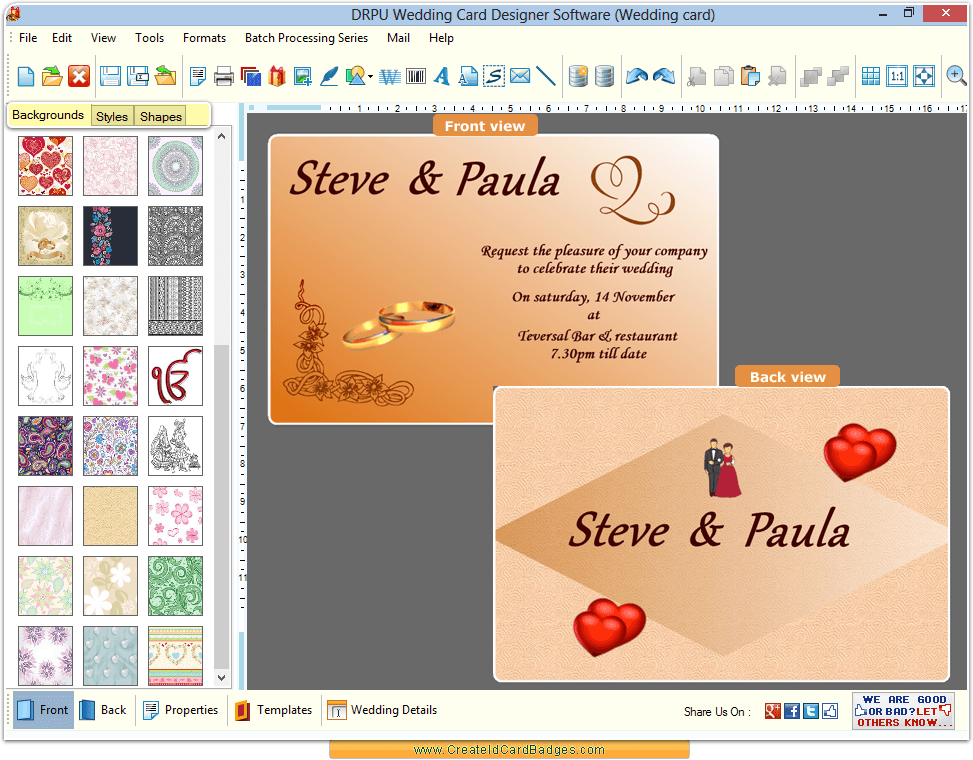This screenshot has height=760, width=973.
Task: Click the envelope mail icon
Action: tap(520, 76)
